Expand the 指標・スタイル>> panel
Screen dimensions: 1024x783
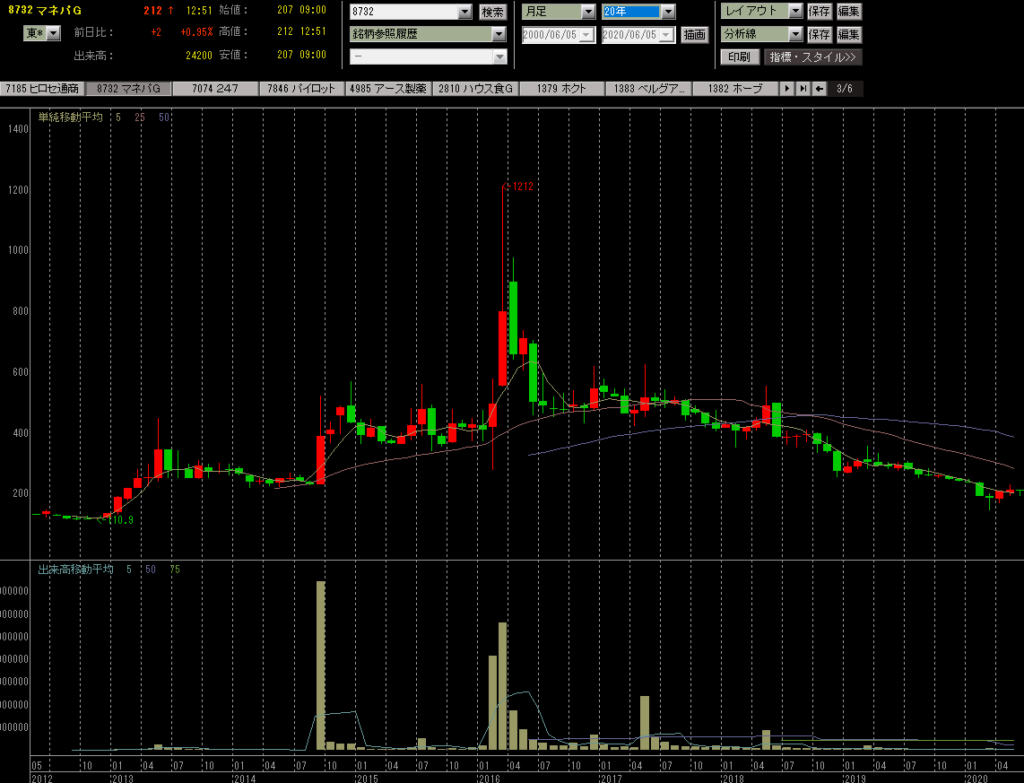pyautogui.click(x=813, y=56)
